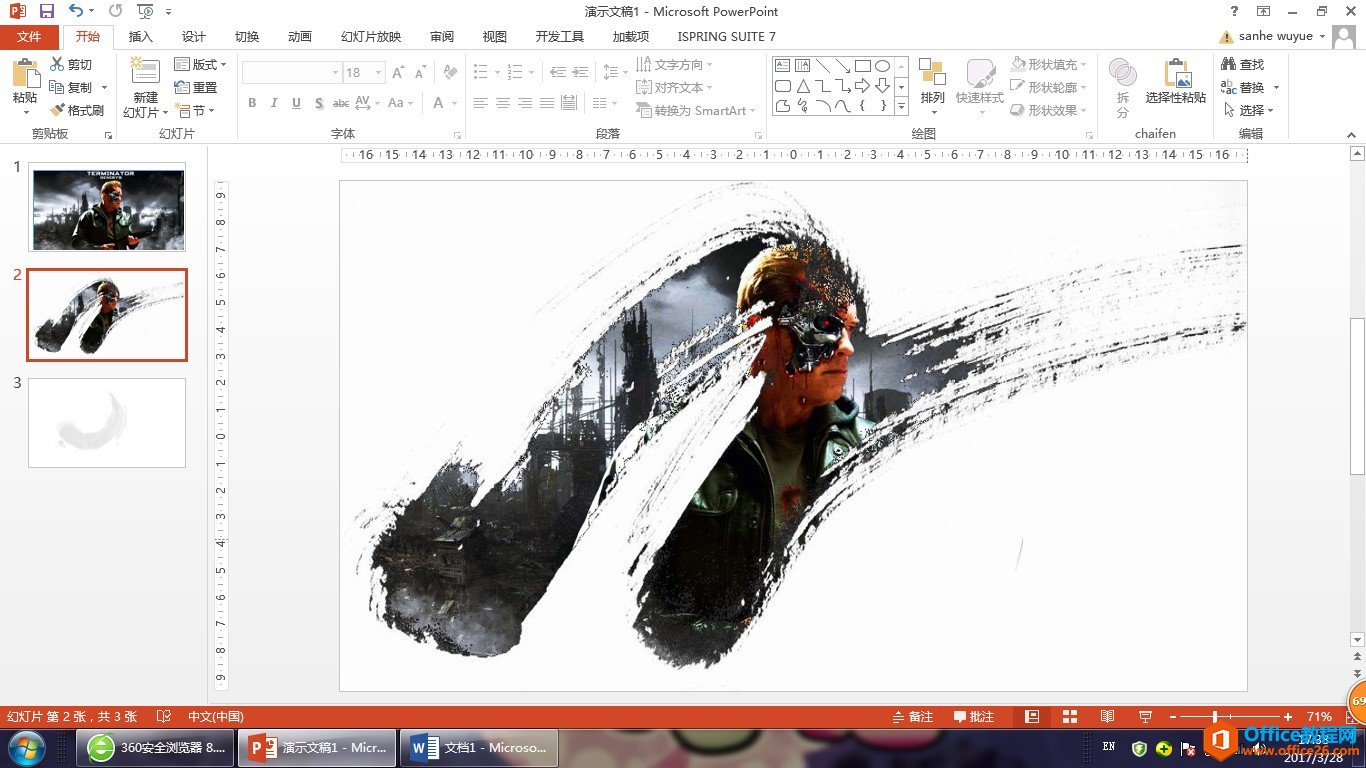Click the Find (查找) binoculars icon

[1229, 64]
